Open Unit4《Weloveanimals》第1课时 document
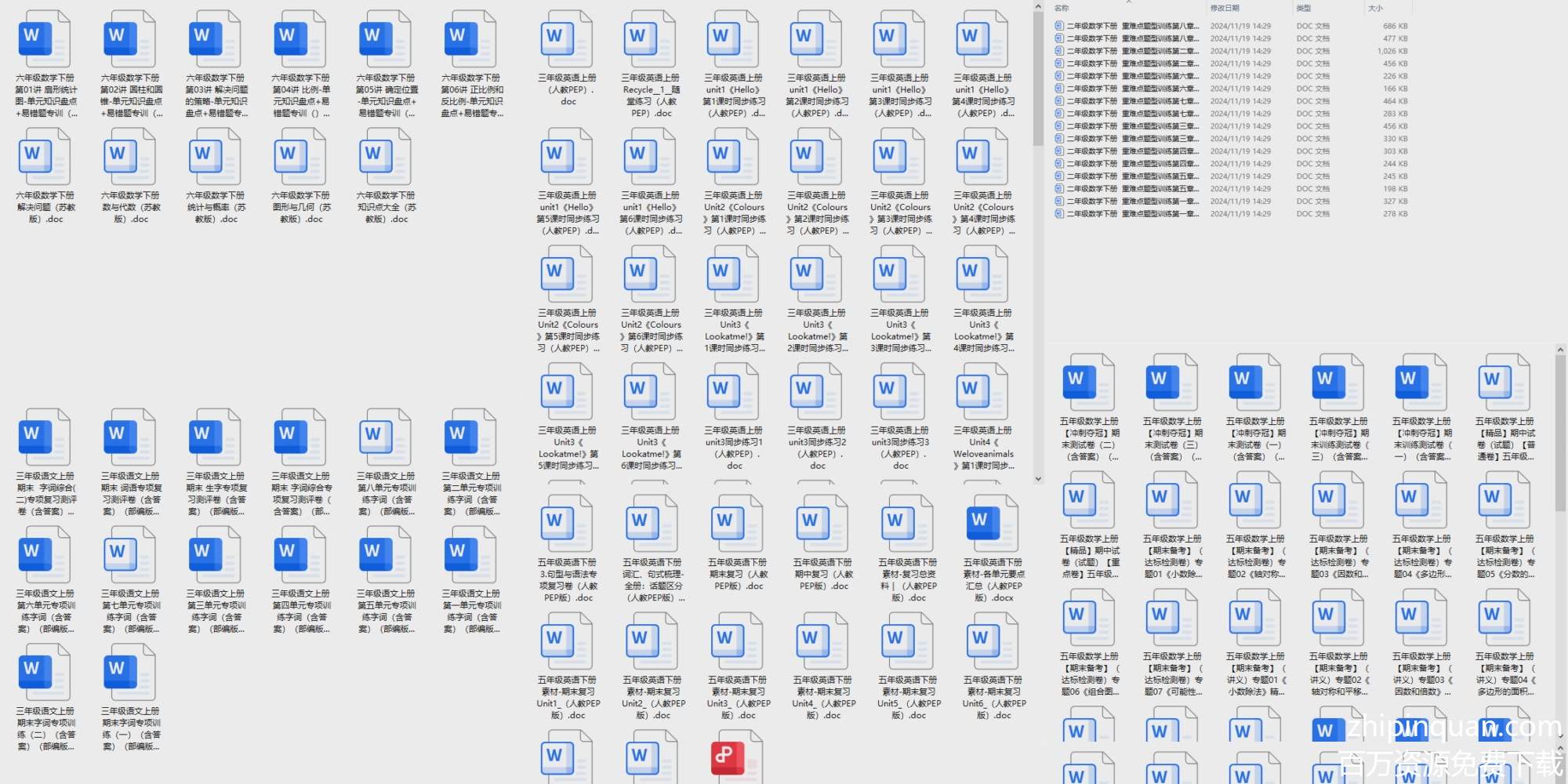This screenshot has width=1568, height=784. point(983,417)
